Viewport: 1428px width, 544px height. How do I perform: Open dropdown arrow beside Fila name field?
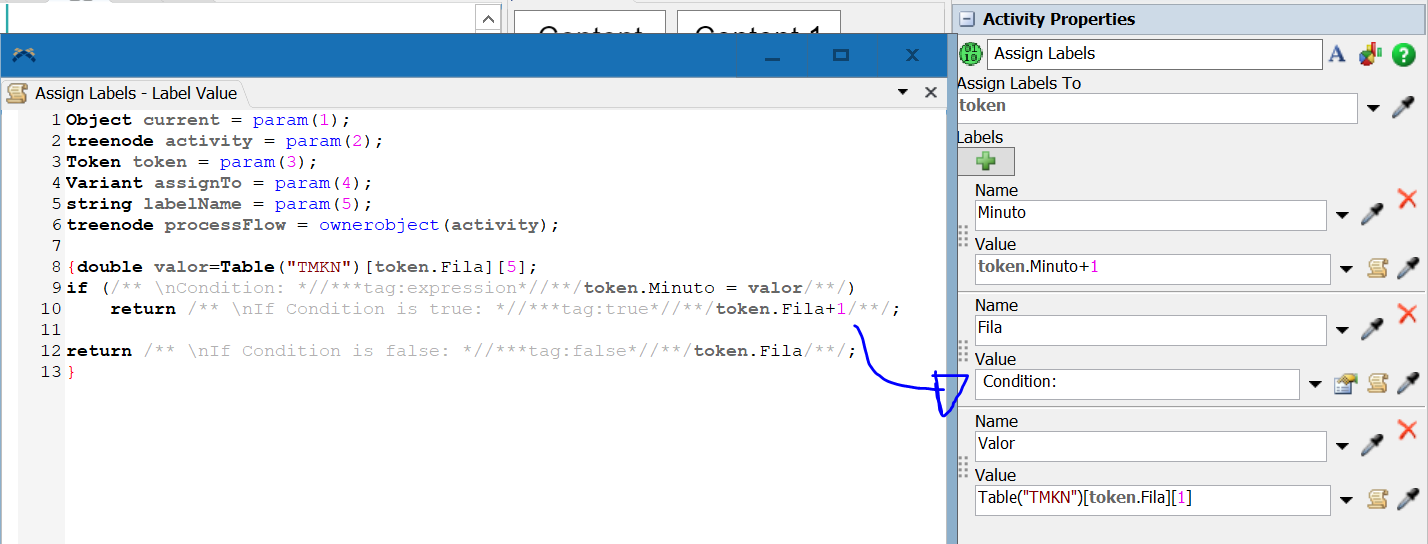point(1342,330)
